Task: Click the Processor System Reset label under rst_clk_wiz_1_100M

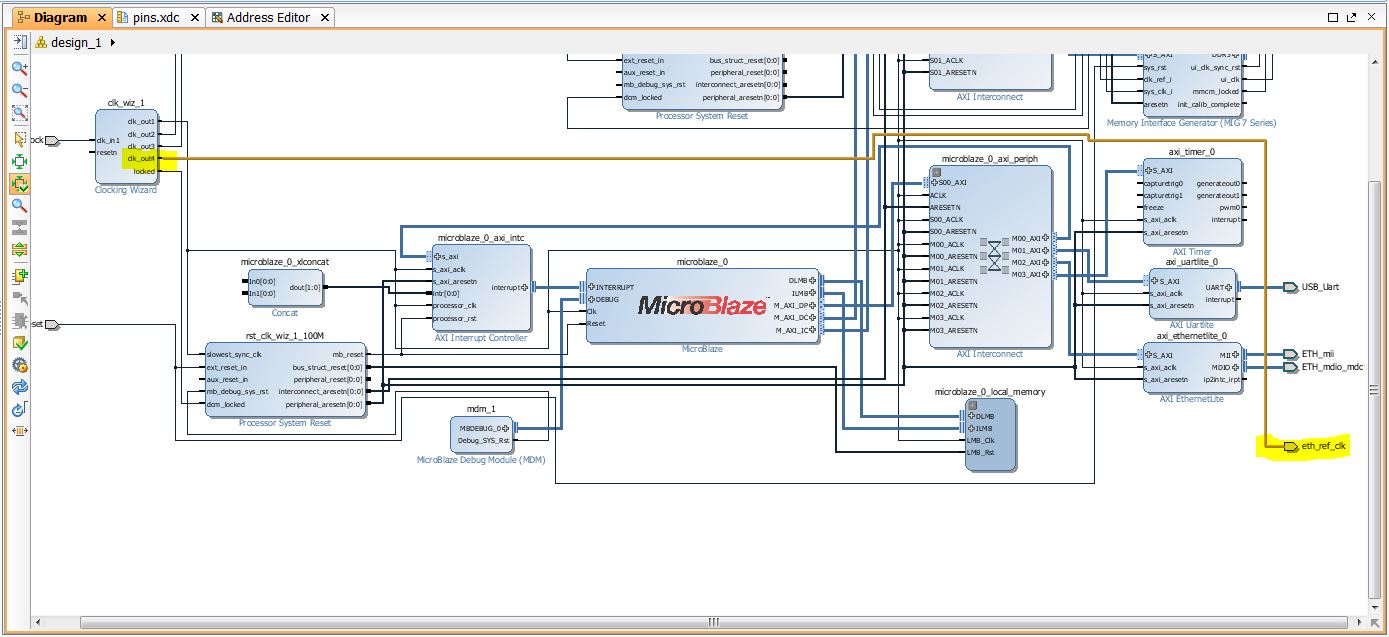Action: pos(285,423)
